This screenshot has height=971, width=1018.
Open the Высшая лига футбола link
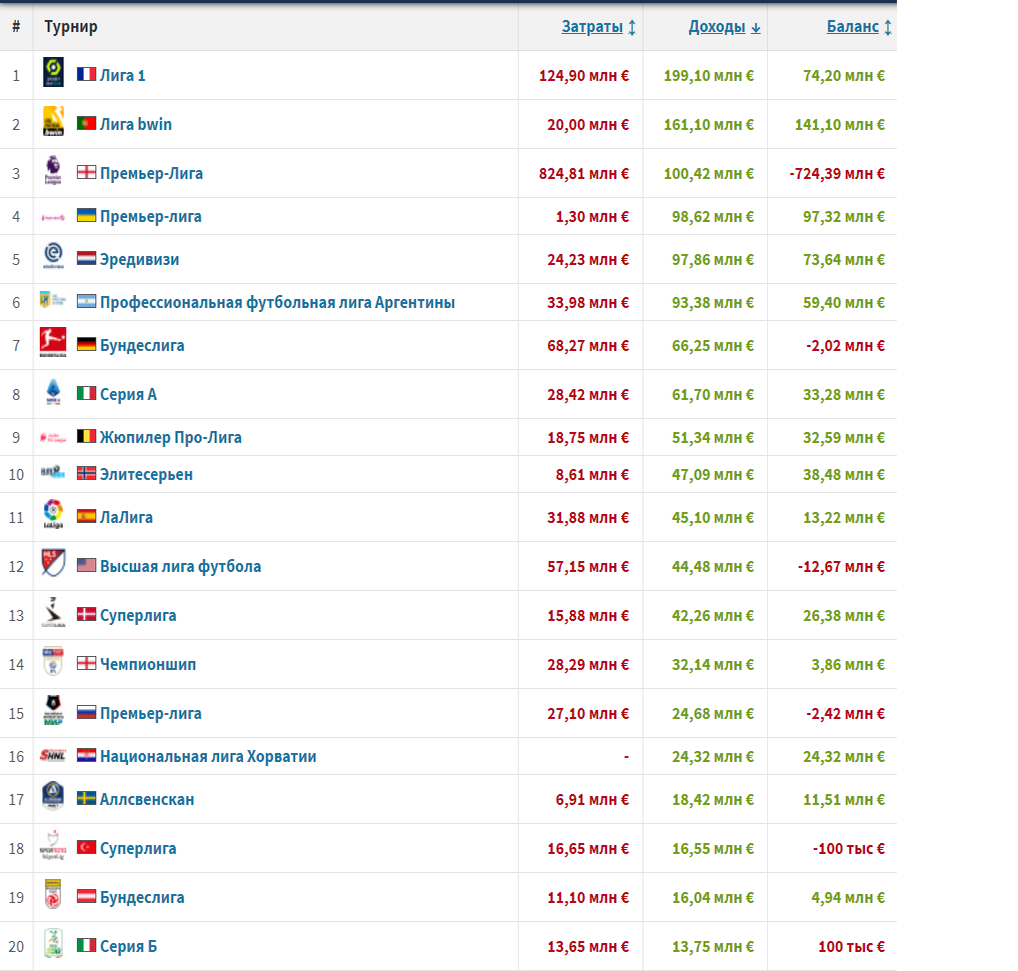[180, 567]
